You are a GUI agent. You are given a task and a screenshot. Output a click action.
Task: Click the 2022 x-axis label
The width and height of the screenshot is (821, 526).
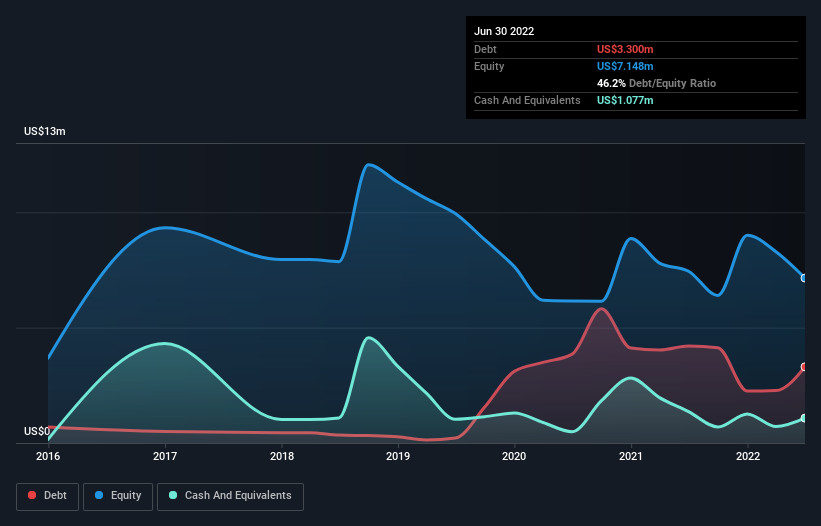[748, 456]
